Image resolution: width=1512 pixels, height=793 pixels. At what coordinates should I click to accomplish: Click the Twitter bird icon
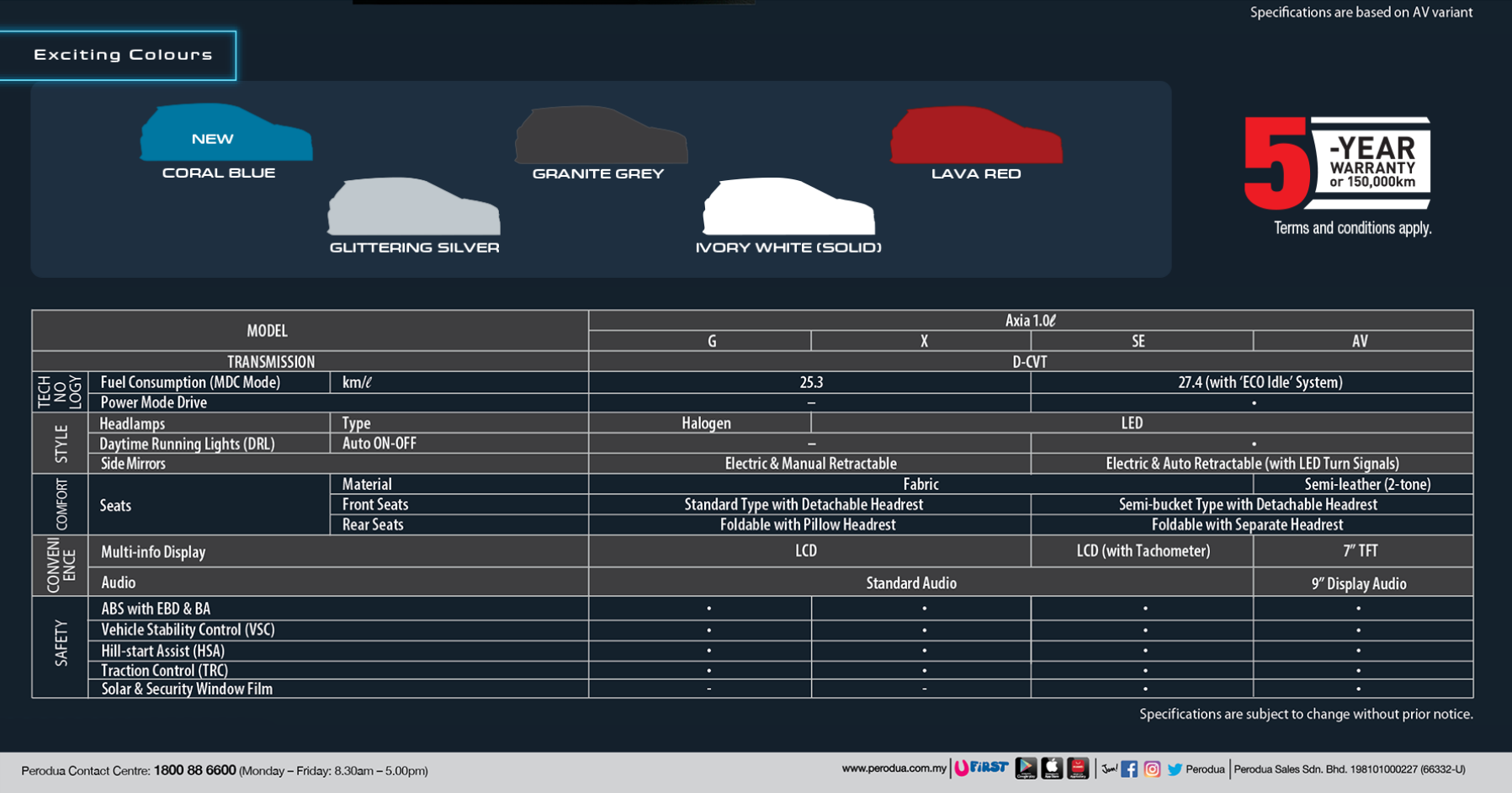(x=1175, y=769)
